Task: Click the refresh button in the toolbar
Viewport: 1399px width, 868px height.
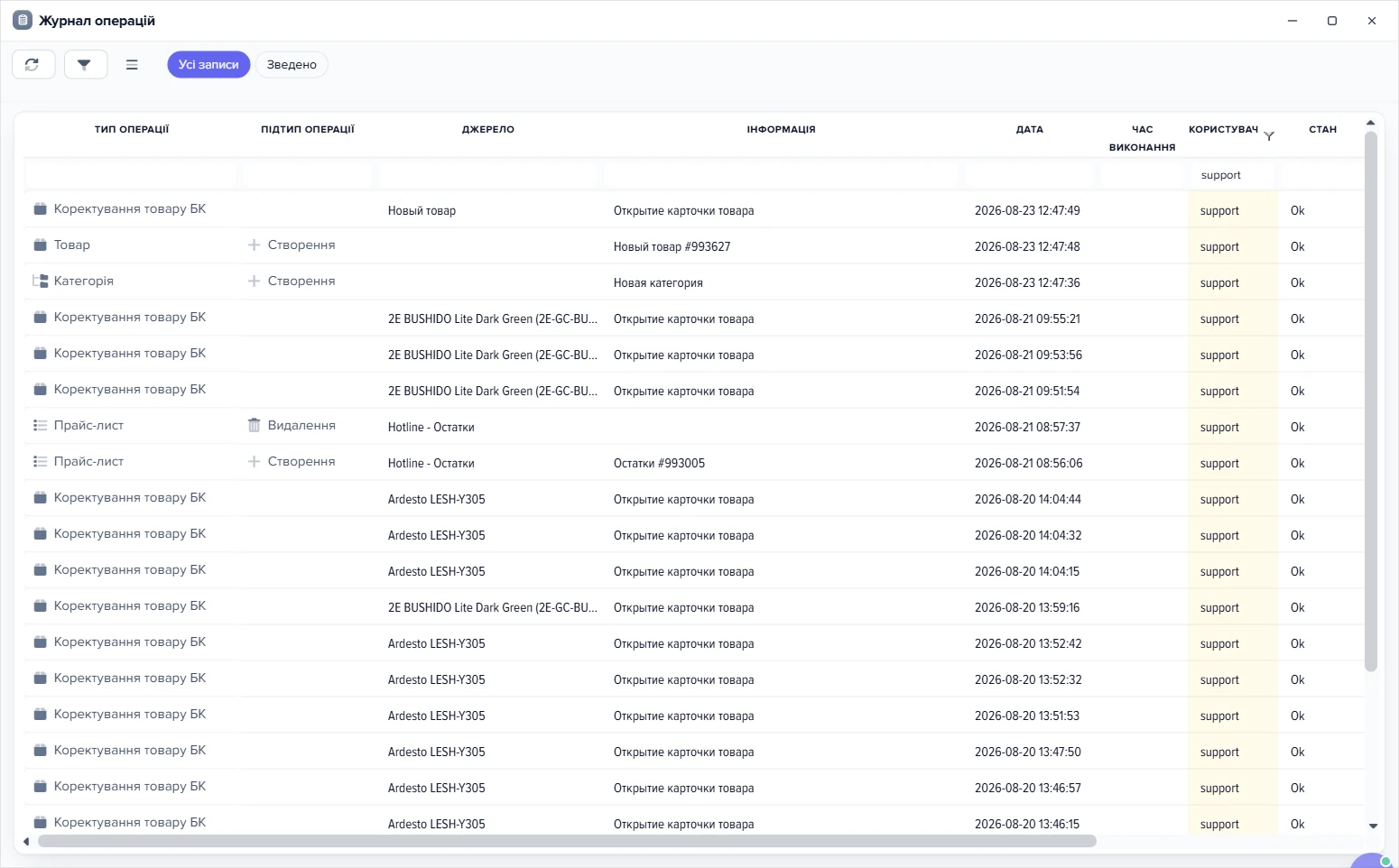Action: (33, 64)
